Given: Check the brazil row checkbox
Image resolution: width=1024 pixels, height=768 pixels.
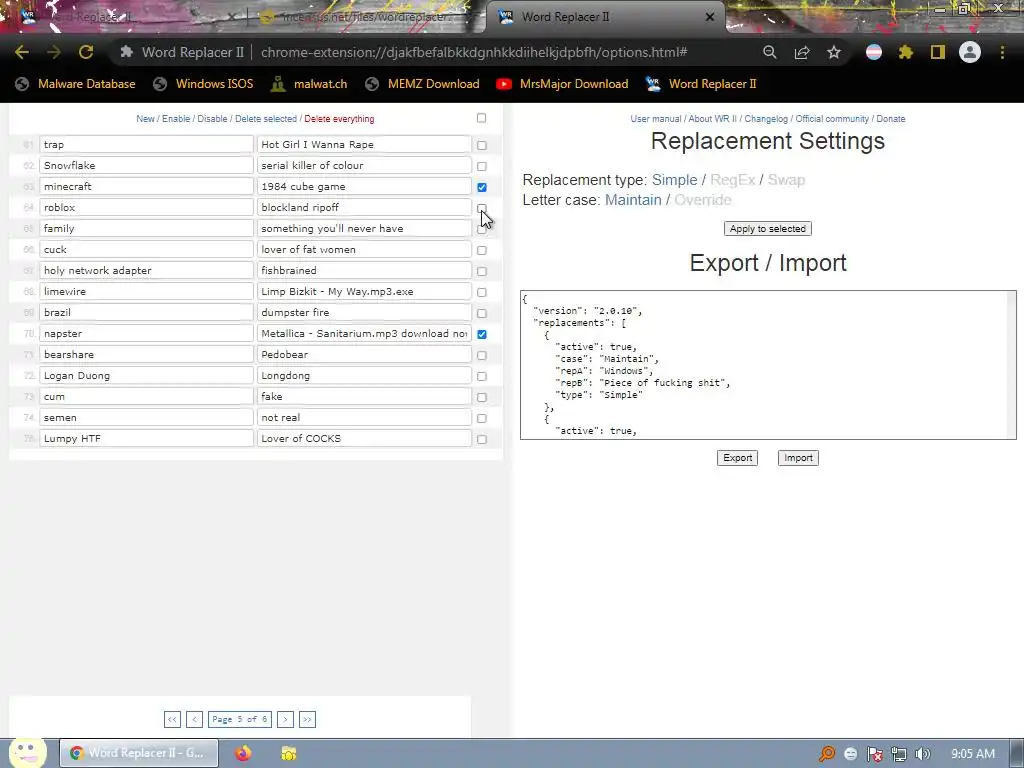Looking at the screenshot, I should (x=482, y=313).
